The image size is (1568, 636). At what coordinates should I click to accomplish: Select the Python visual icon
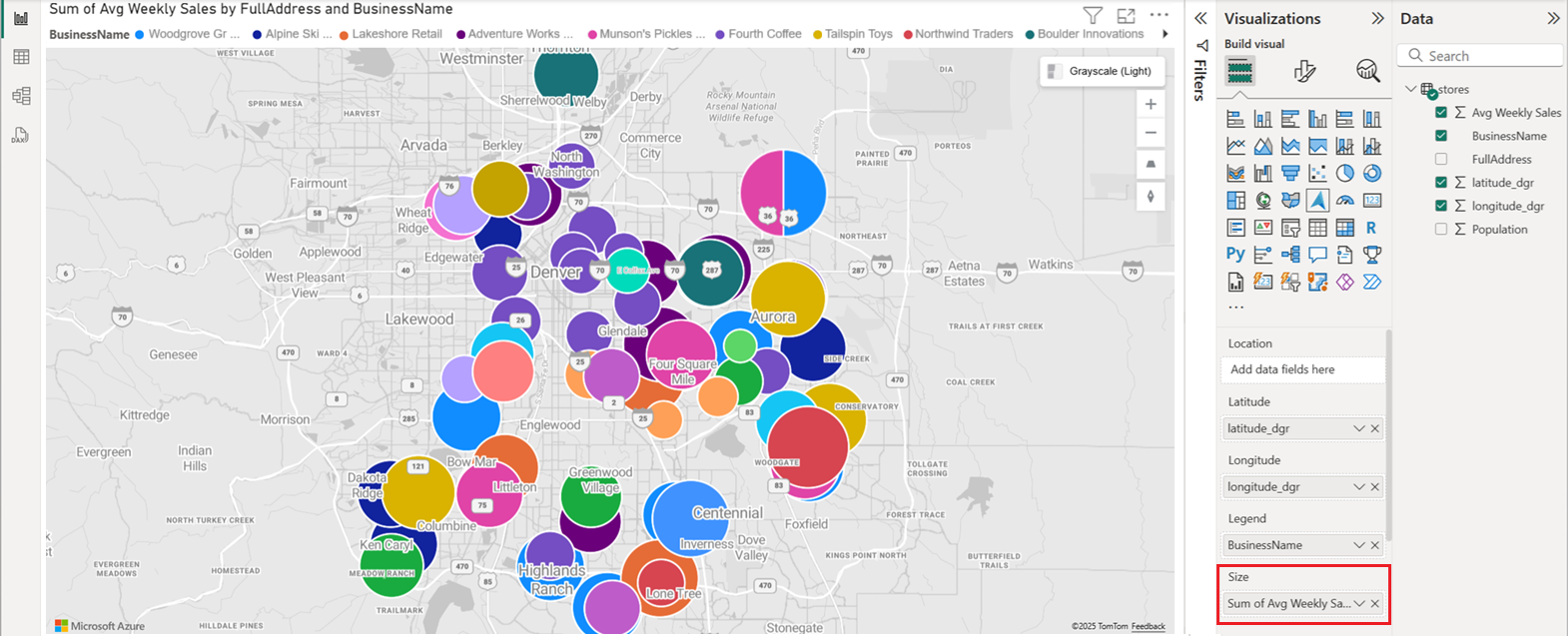coord(1235,255)
